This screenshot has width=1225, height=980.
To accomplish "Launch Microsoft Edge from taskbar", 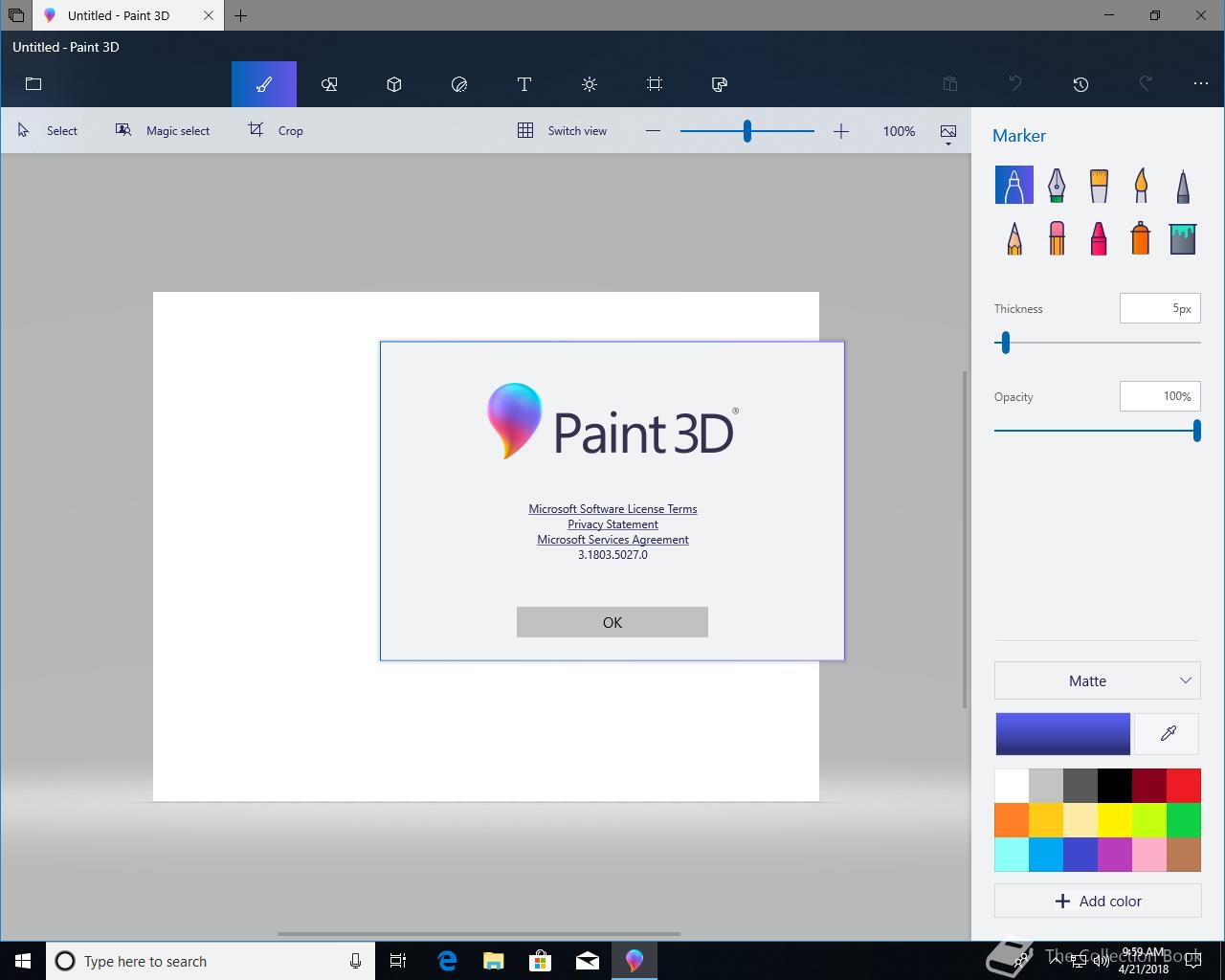I will pyautogui.click(x=447, y=961).
